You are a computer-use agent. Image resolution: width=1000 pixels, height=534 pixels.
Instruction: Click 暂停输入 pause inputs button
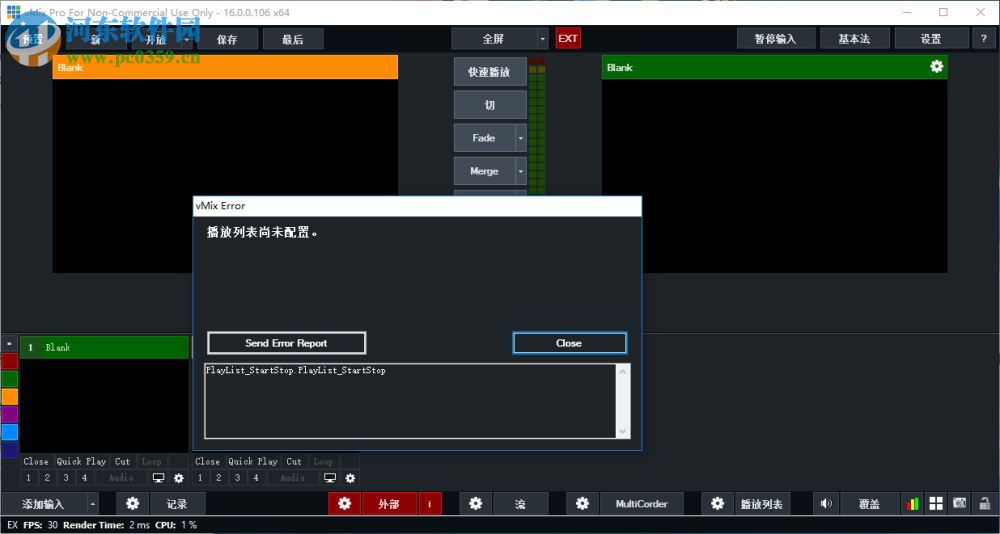point(776,39)
